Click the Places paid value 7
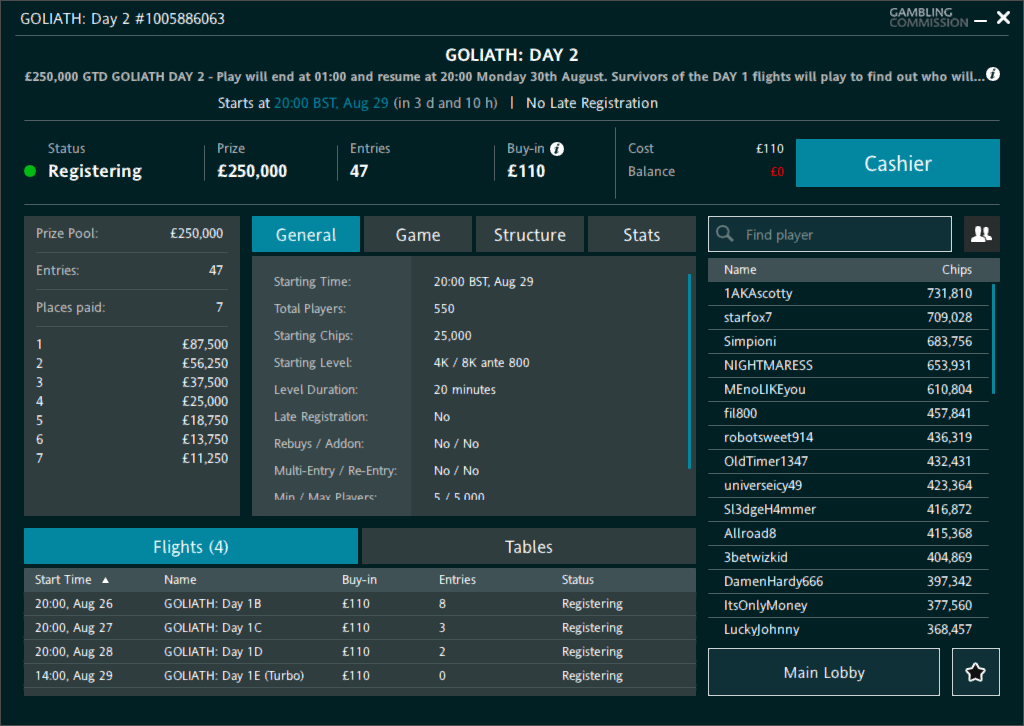Screen dimensions: 1024x726 click(219, 308)
